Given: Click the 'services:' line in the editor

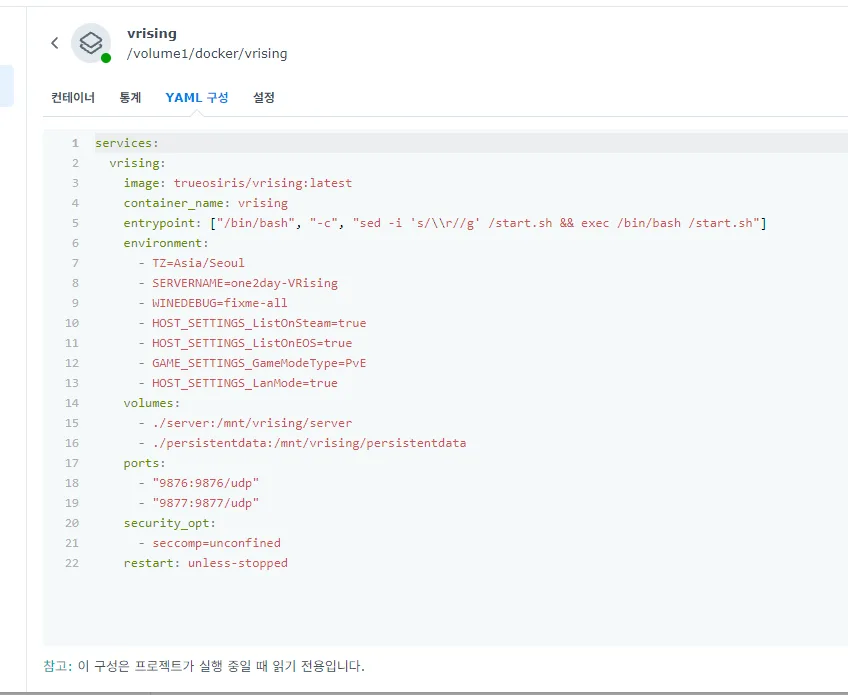Looking at the screenshot, I should point(127,143).
